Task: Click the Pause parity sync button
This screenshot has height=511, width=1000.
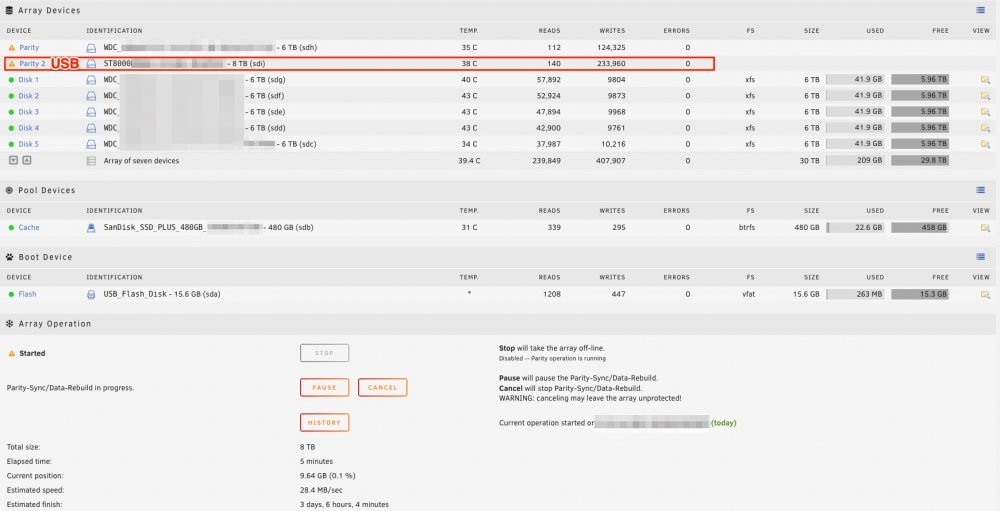Action: coord(325,387)
